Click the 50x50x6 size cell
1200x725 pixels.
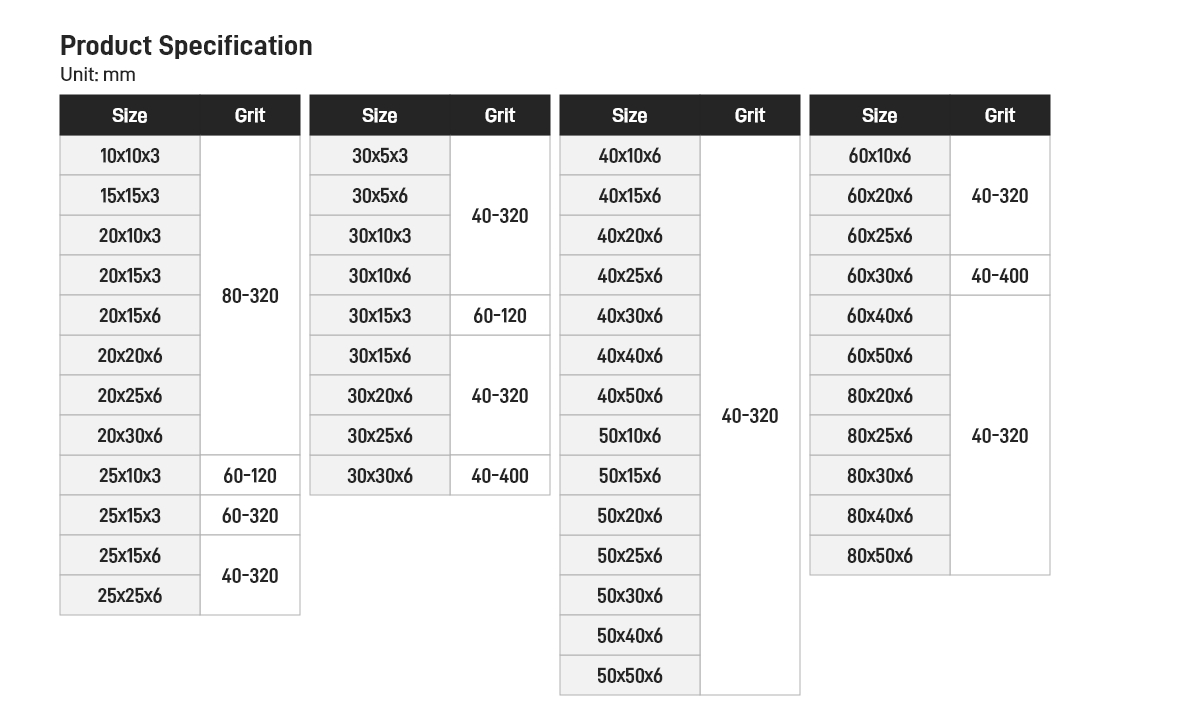[x=630, y=676]
